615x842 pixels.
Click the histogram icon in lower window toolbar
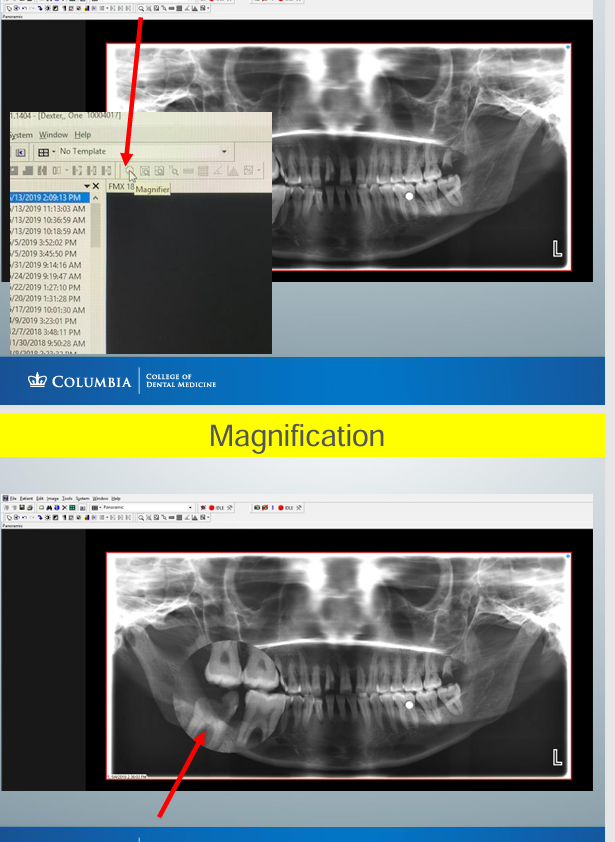[x=194, y=518]
